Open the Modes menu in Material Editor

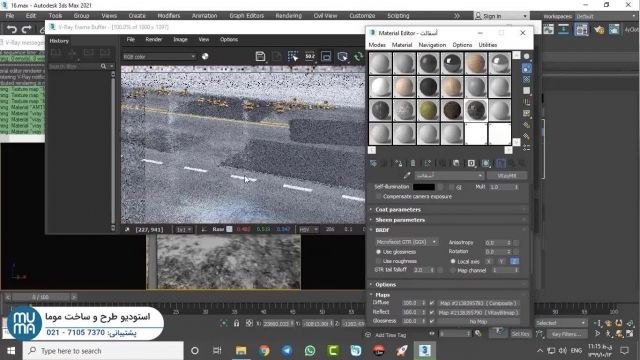tap(377, 45)
